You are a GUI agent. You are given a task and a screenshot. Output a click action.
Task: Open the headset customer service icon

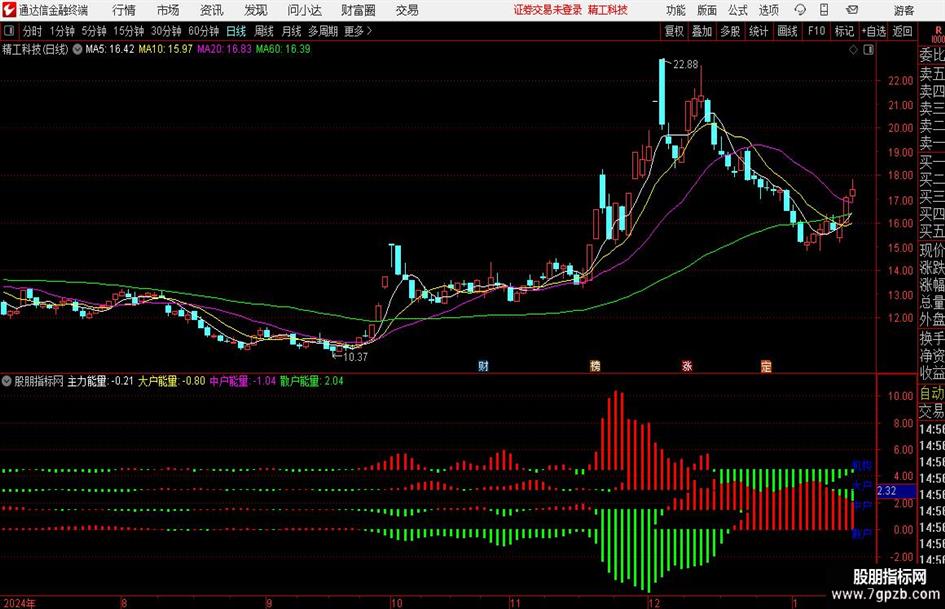(800, 10)
